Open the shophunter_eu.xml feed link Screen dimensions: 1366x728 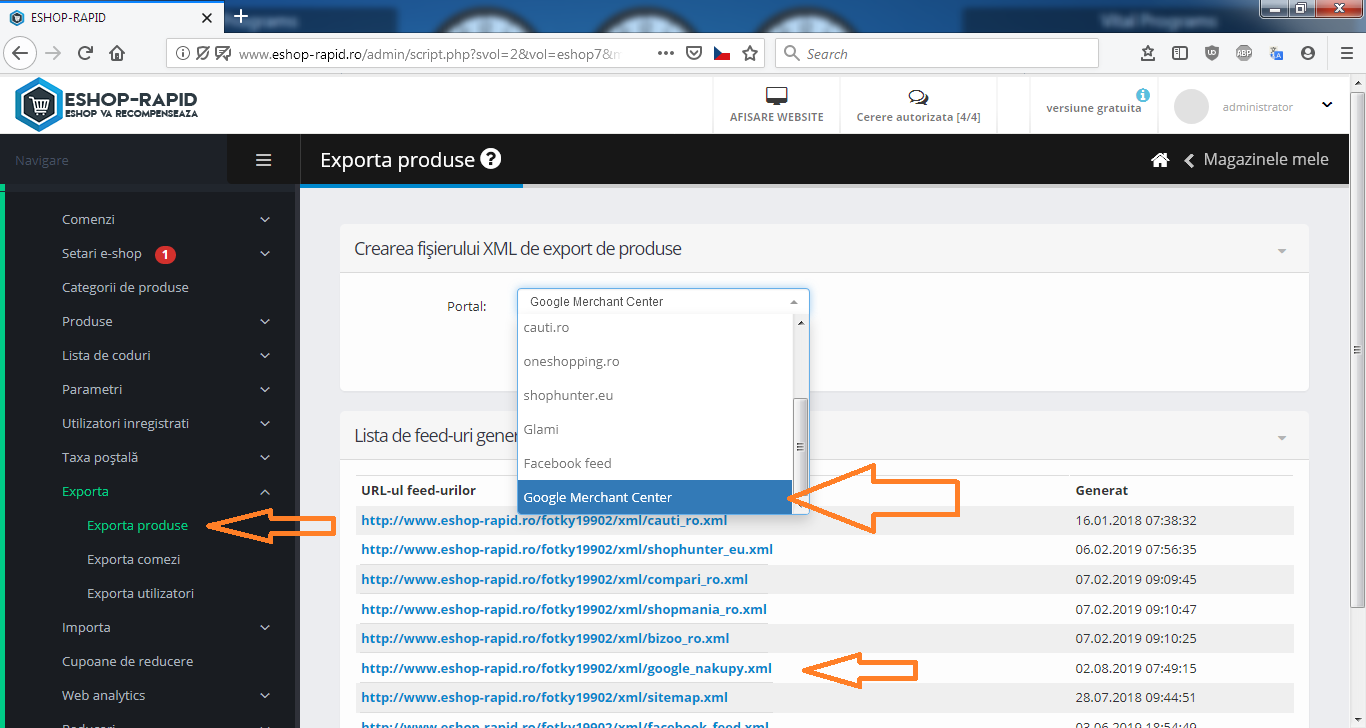point(567,549)
